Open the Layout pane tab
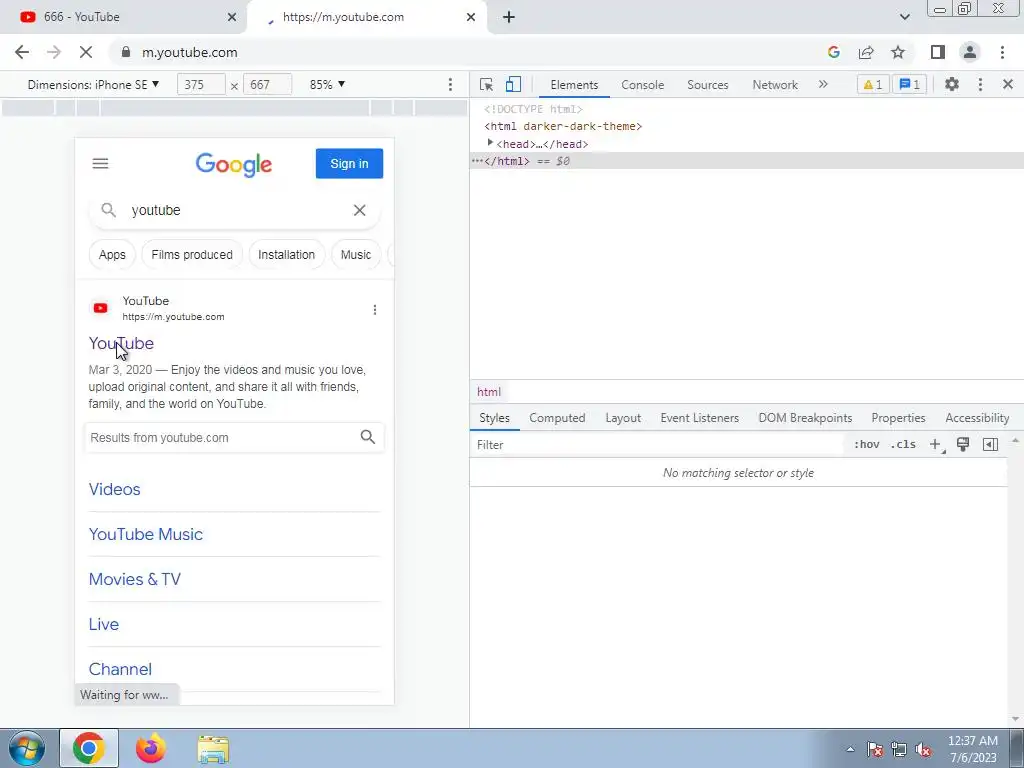The height and width of the screenshot is (768, 1024). pos(623,418)
